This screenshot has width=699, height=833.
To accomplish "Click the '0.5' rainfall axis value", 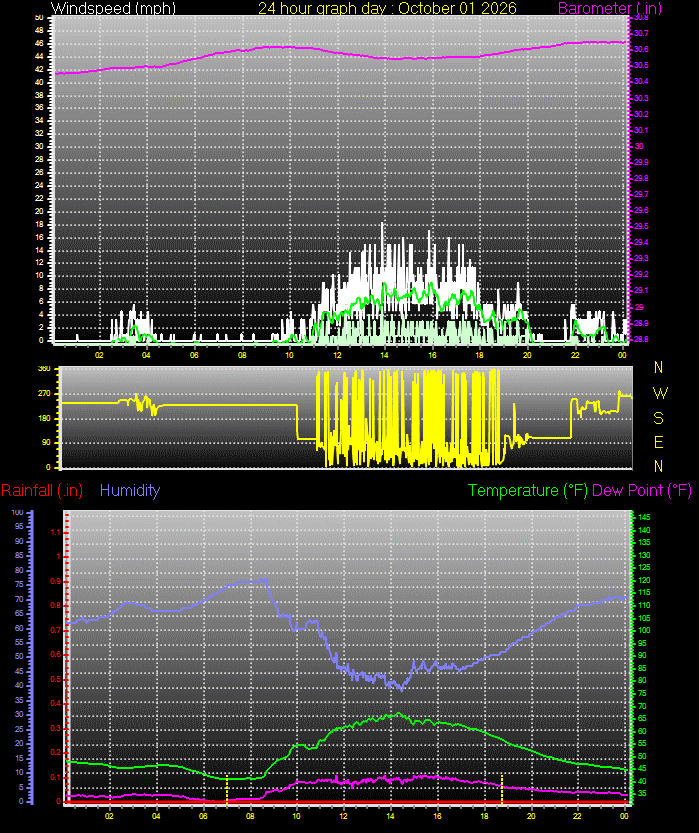I will tap(56, 679).
